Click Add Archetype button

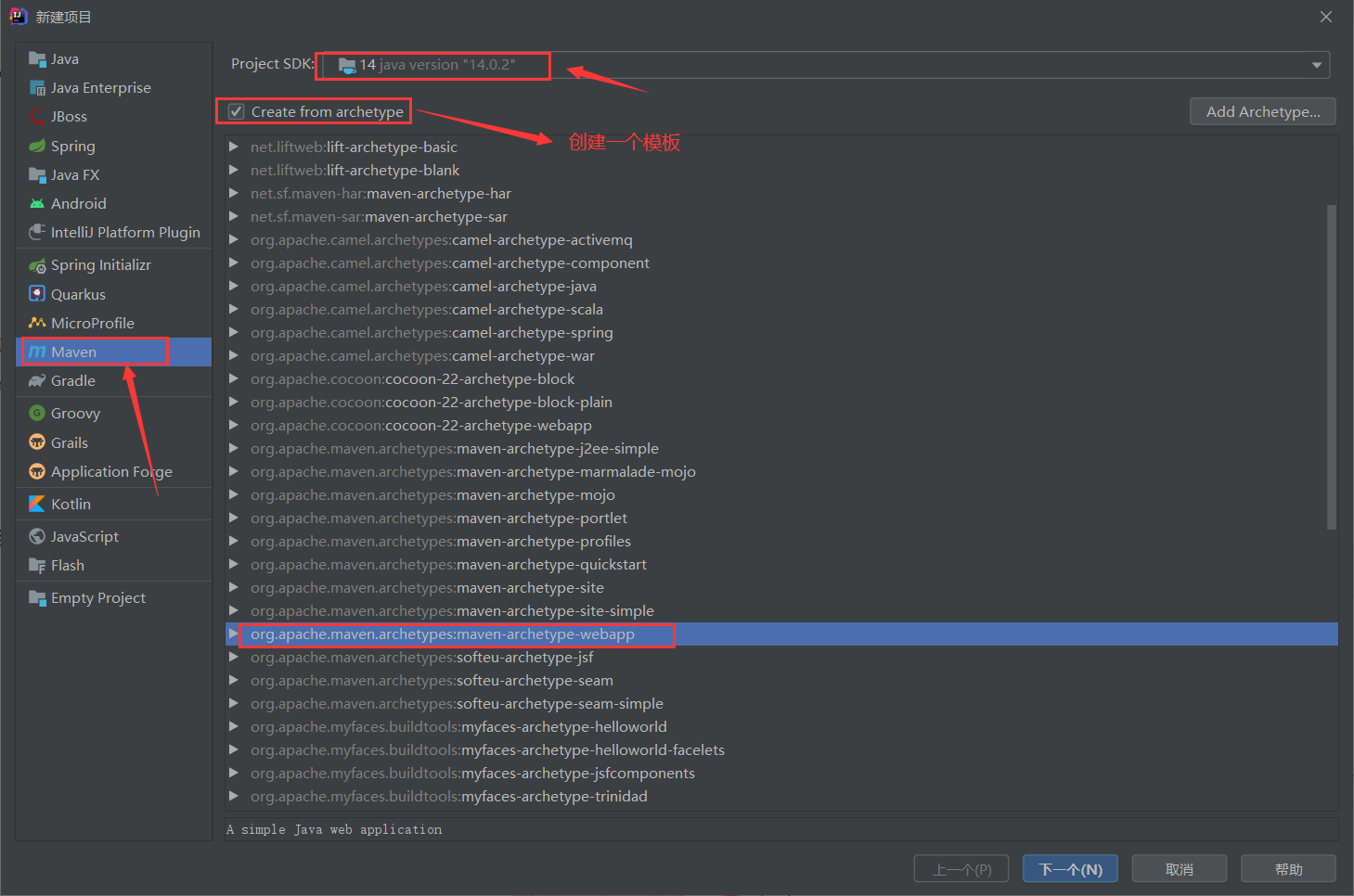pyautogui.click(x=1262, y=111)
